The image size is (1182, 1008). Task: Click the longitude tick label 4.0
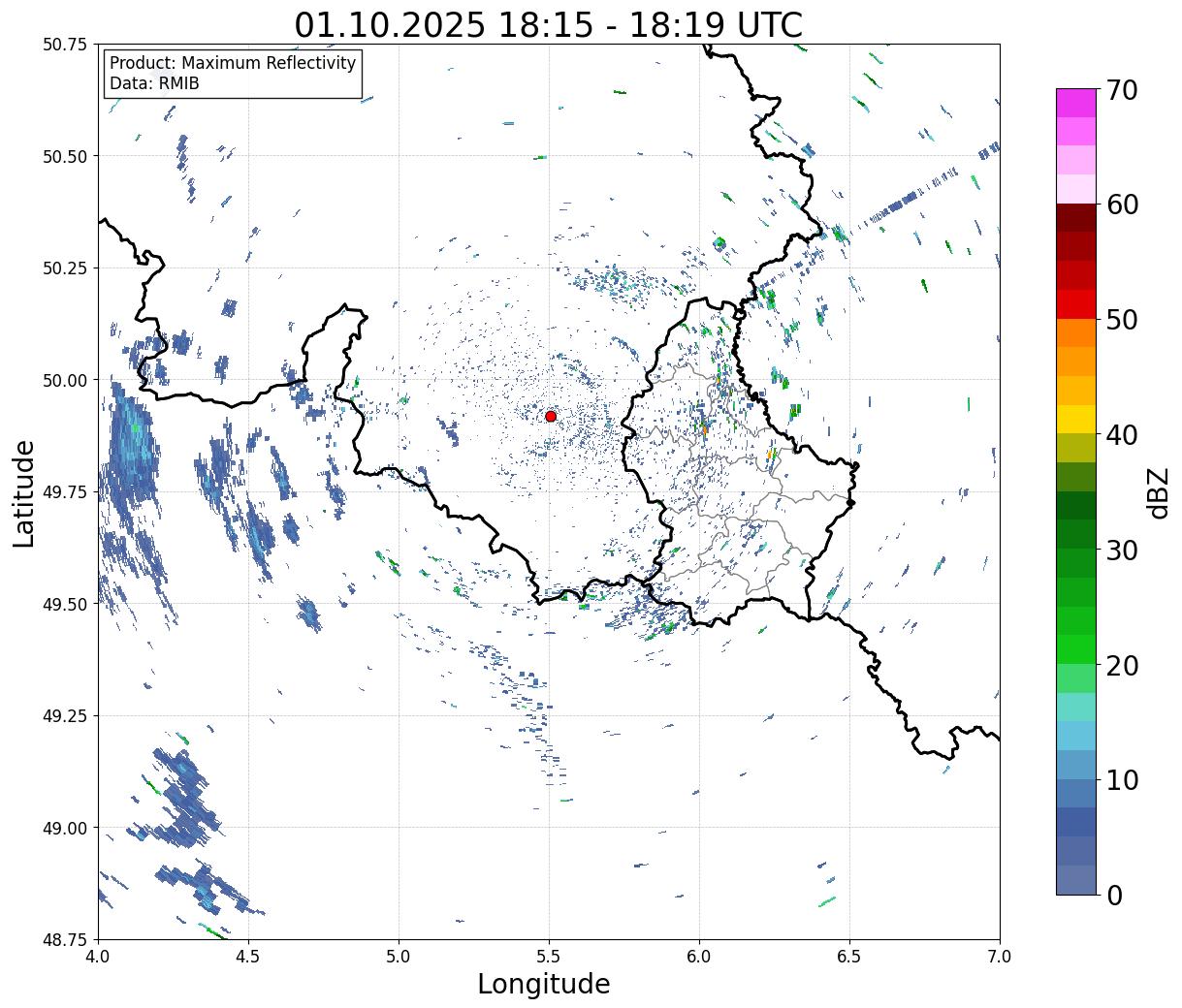[x=98, y=956]
